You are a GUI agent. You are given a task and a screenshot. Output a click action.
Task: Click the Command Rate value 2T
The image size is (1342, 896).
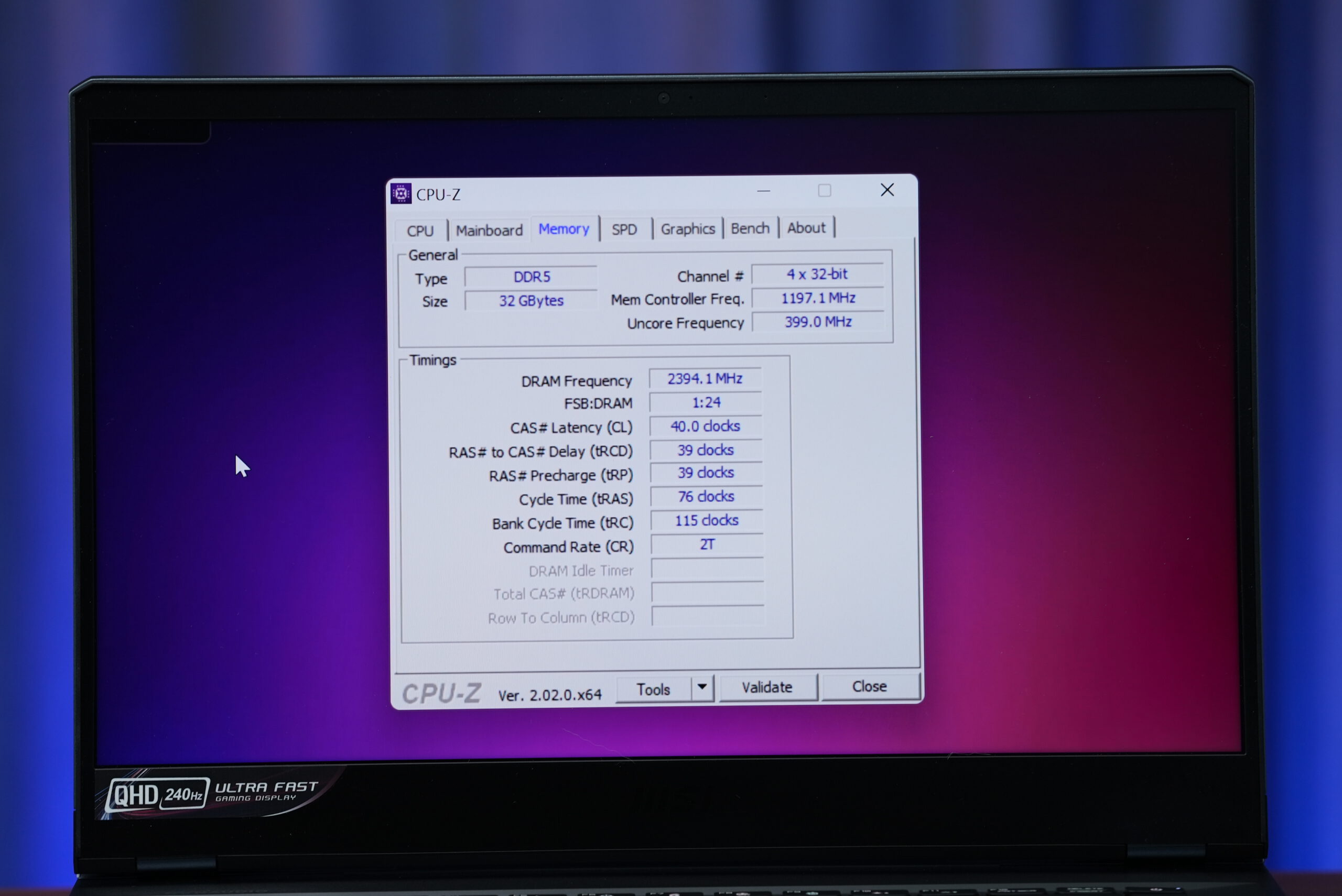(707, 544)
